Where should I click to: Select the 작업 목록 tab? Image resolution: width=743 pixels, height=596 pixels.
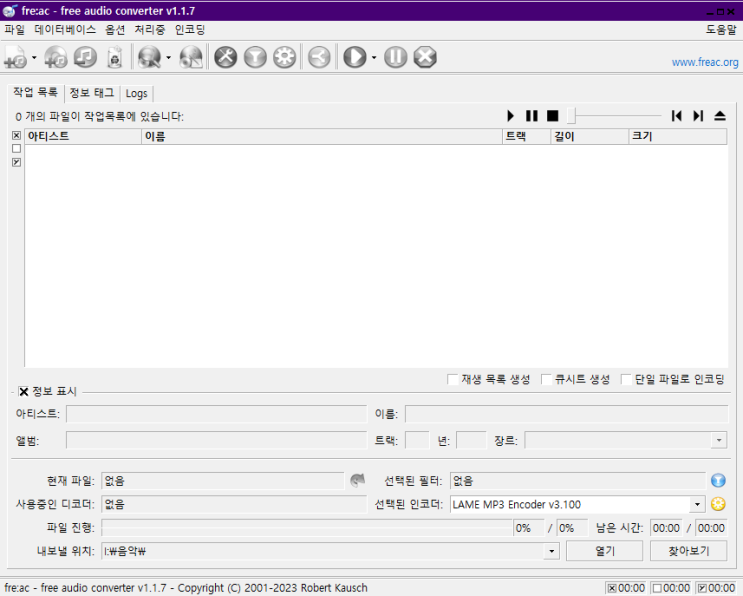tap(36, 92)
